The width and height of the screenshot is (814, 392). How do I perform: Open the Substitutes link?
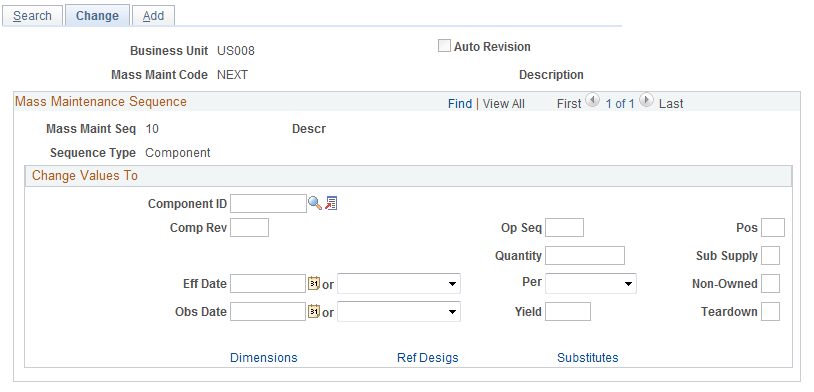click(x=588, y=358)
